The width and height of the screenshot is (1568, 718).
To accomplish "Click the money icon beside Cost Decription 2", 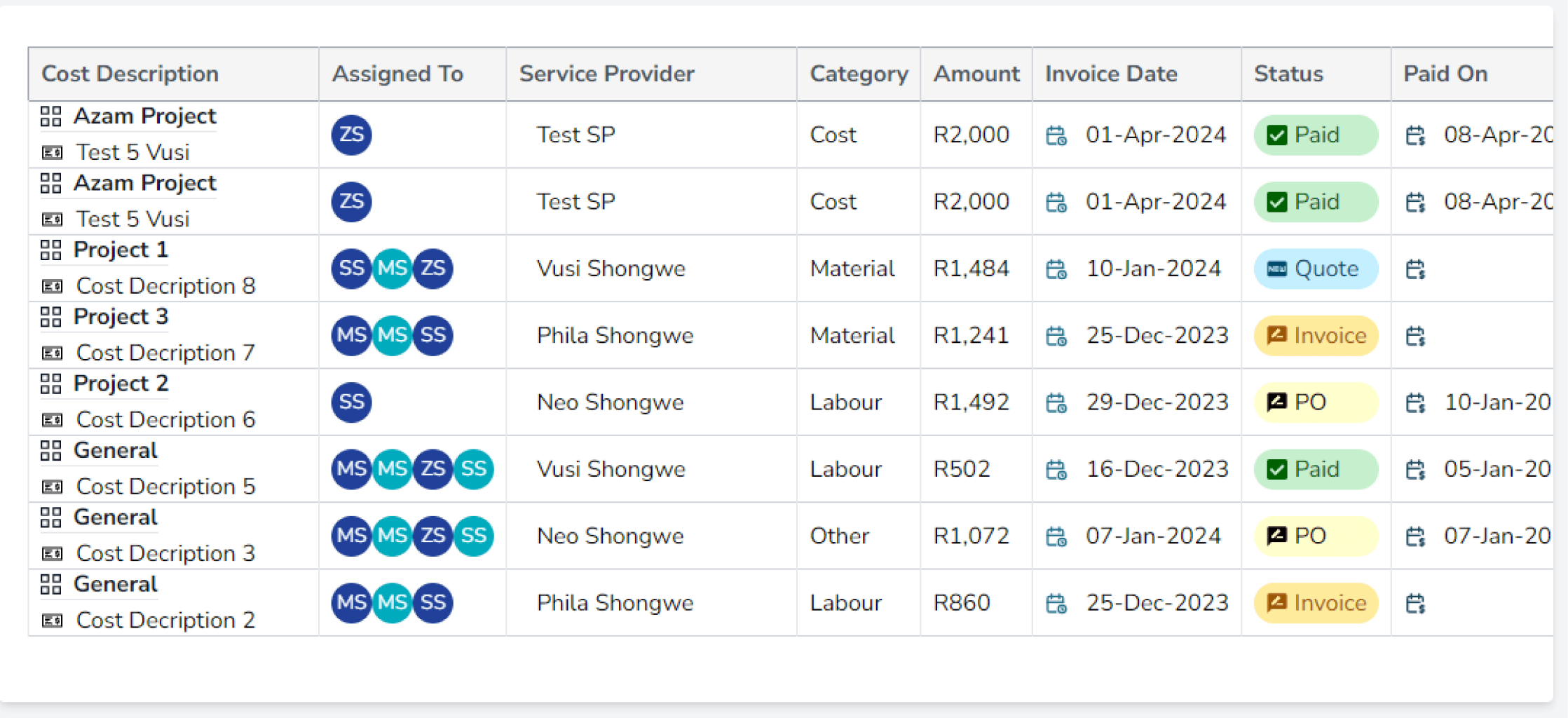I will coord(53,621).
